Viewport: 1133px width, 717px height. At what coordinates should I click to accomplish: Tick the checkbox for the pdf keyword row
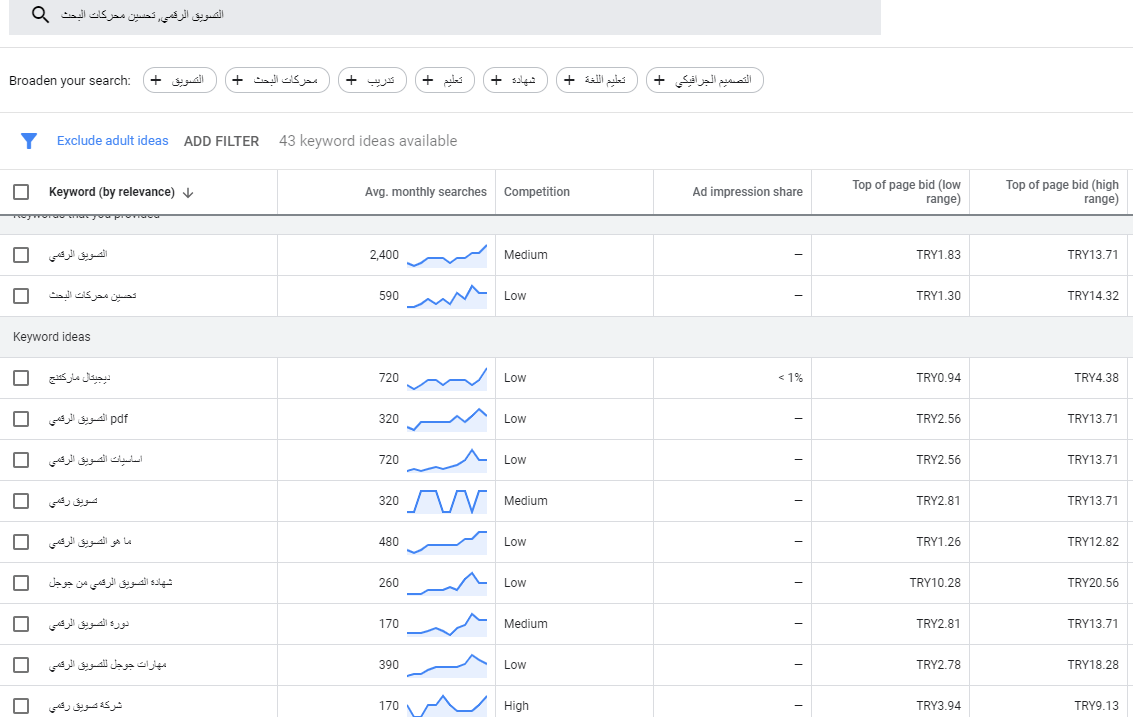tap(21, 418)
